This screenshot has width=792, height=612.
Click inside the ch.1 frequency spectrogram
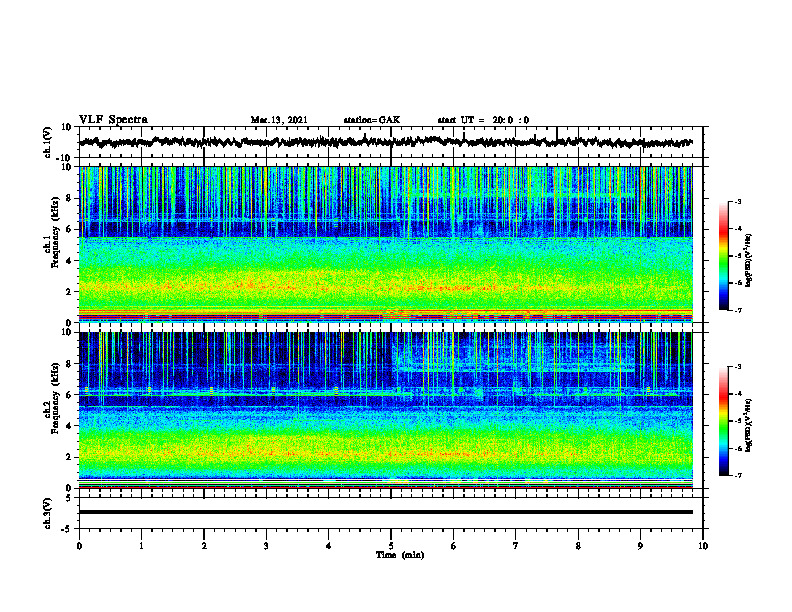385,244
